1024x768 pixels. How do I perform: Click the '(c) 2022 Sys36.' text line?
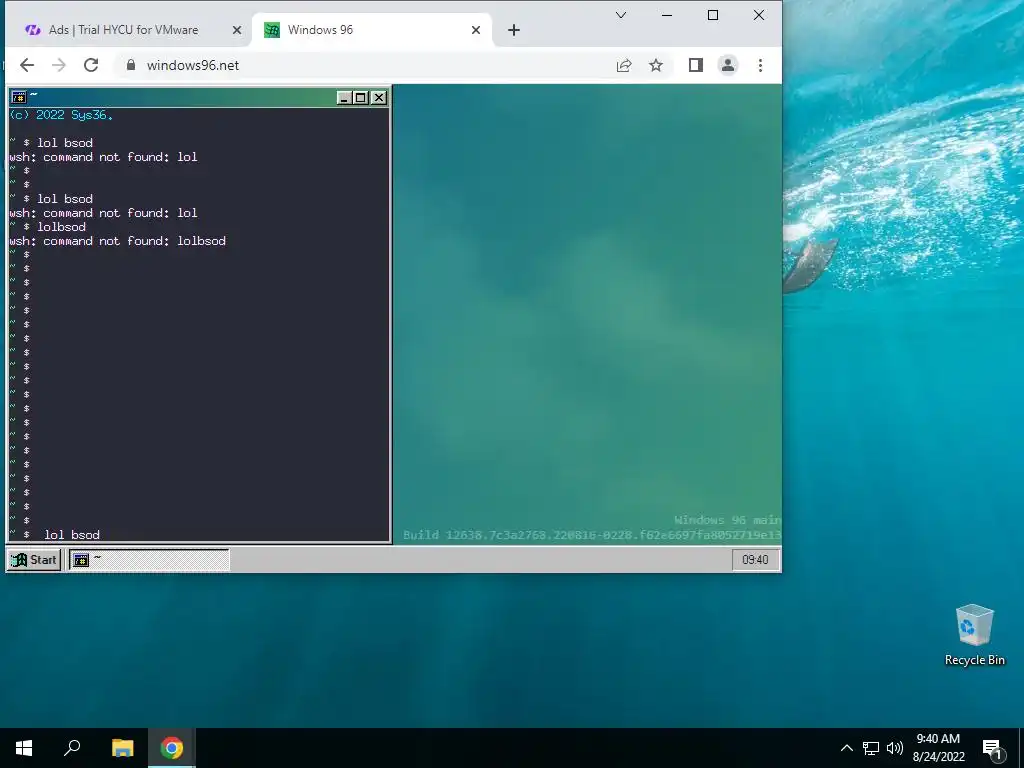tap(61, 115)
